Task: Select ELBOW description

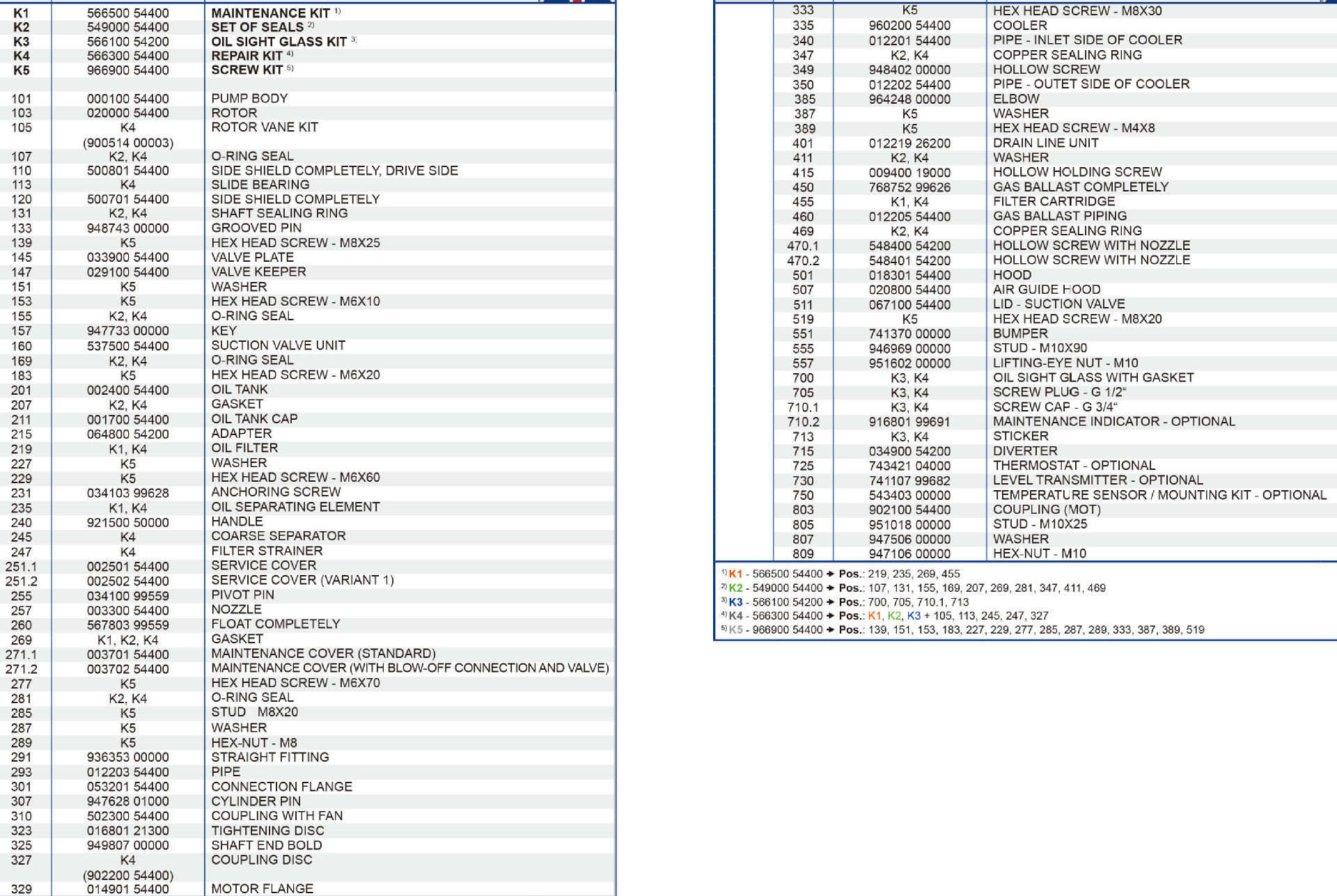Action: point(1016,99)
